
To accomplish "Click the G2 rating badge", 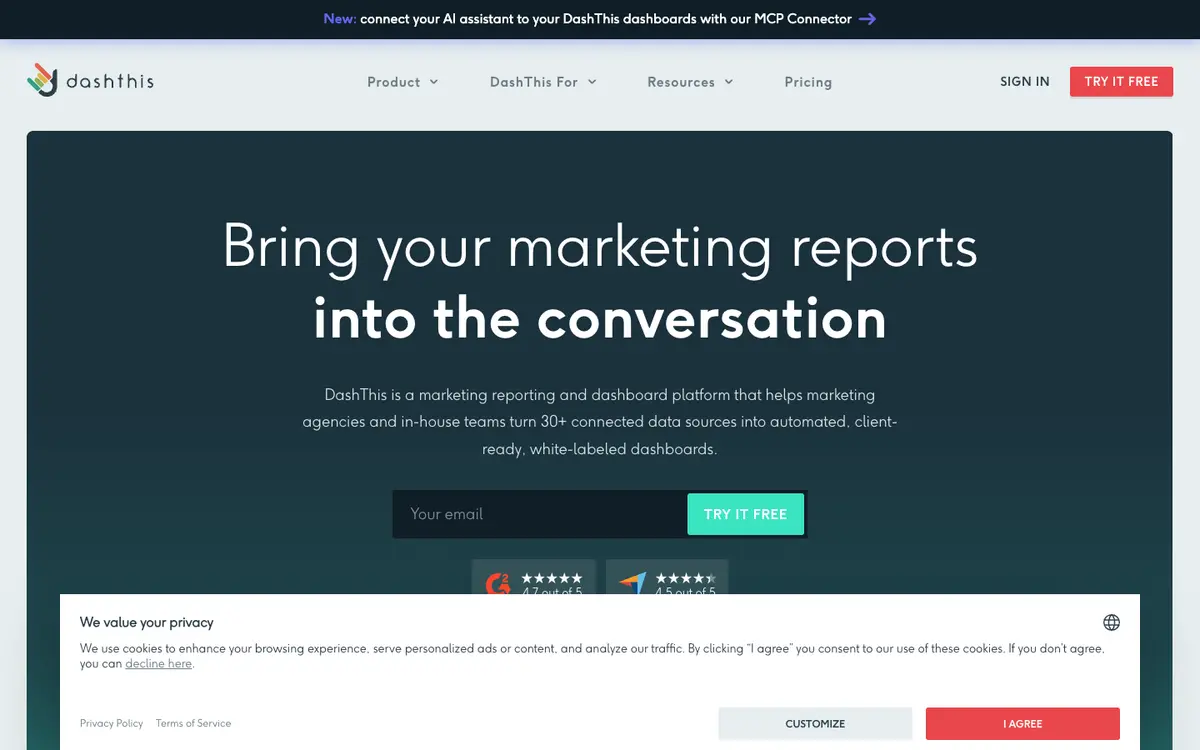I will (534, 579).
